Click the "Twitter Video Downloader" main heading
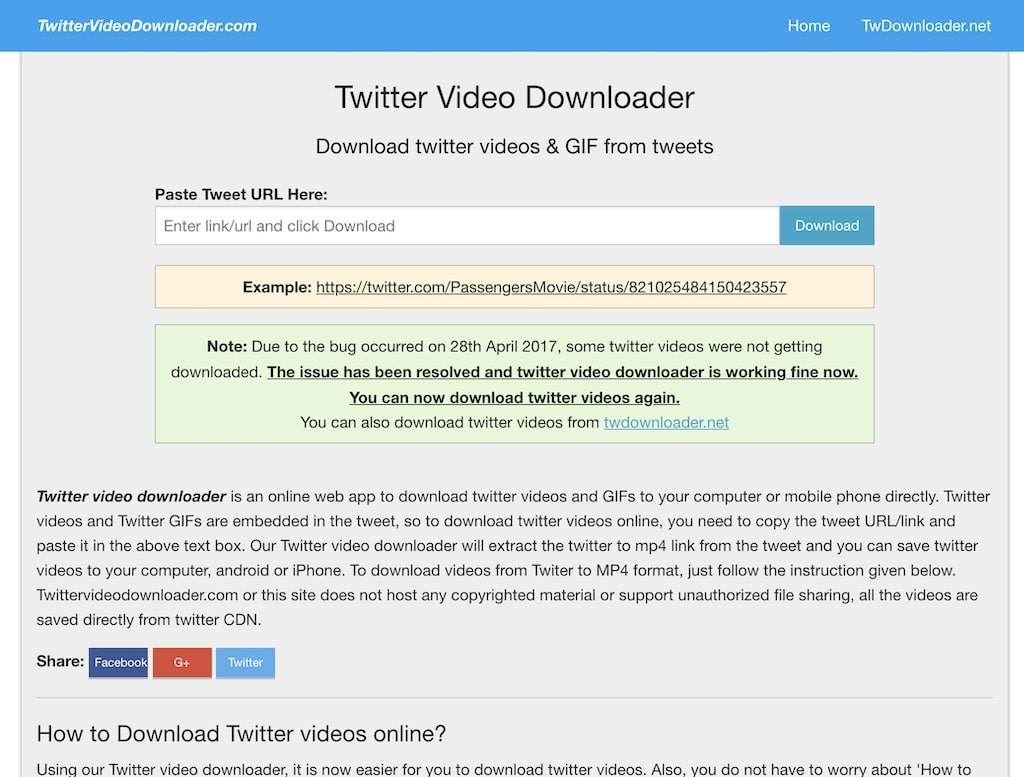This screenshot has height=777, width=1024. click(515, 98)
